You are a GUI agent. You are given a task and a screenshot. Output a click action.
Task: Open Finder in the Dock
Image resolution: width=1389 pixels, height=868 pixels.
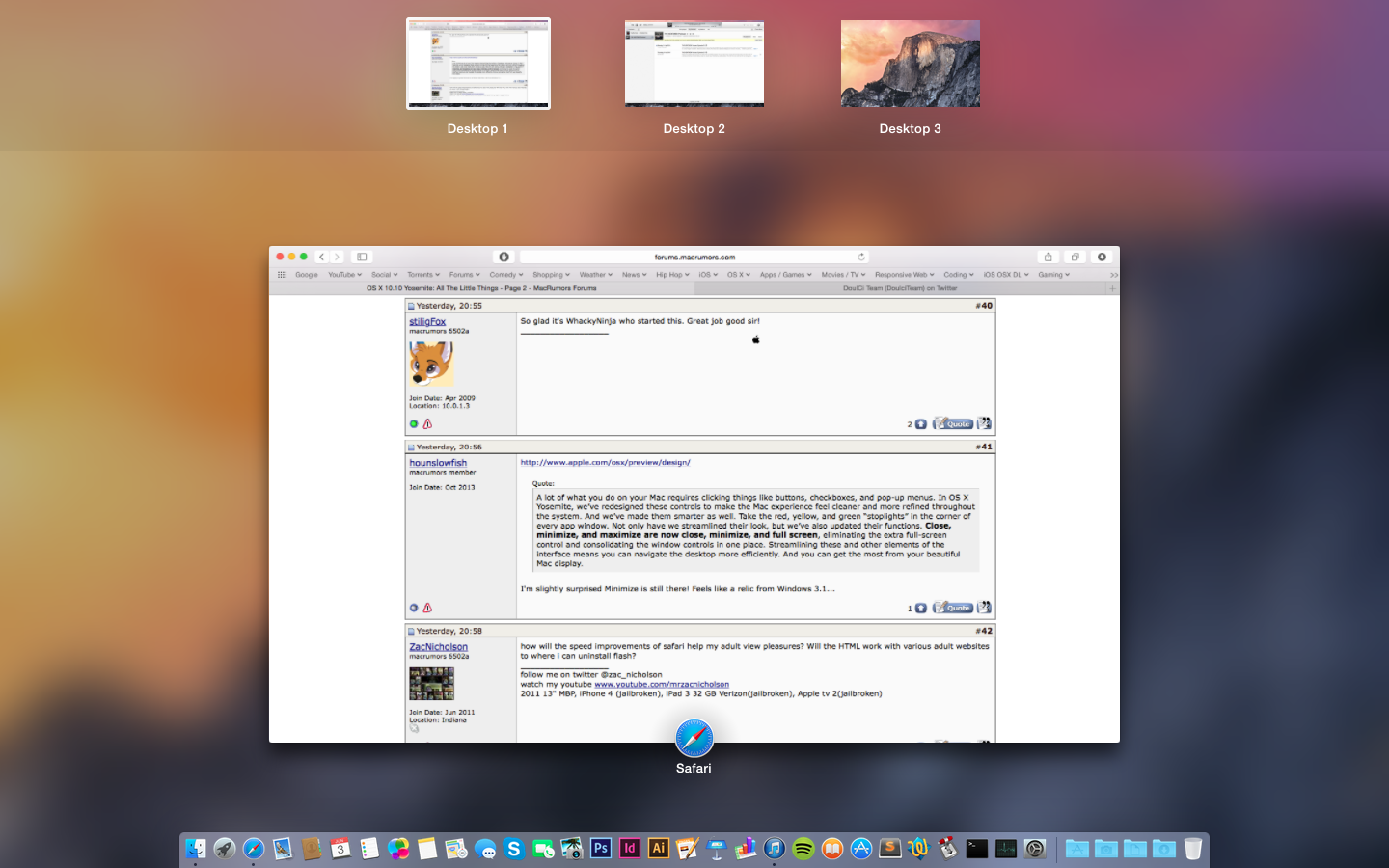(196, 849)
